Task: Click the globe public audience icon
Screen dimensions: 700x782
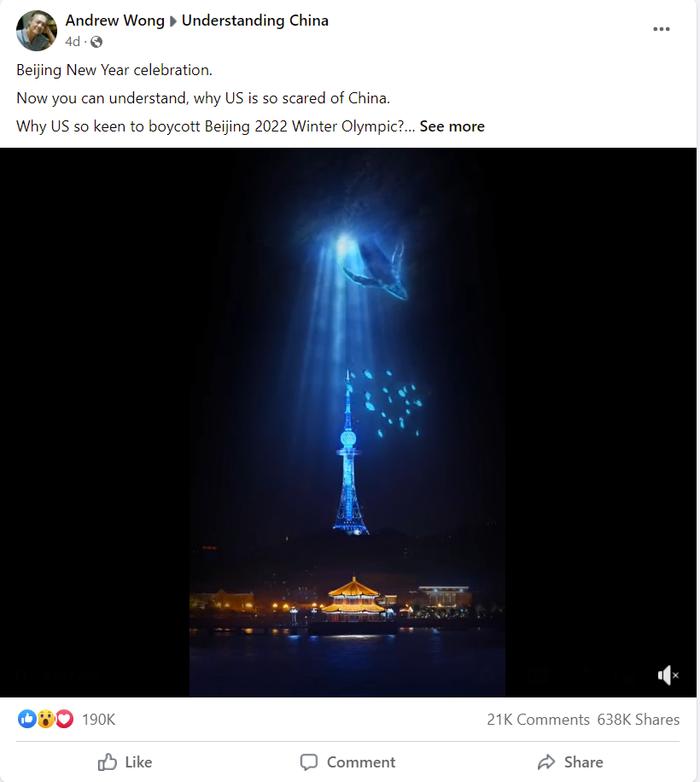Action: (96, 42)
